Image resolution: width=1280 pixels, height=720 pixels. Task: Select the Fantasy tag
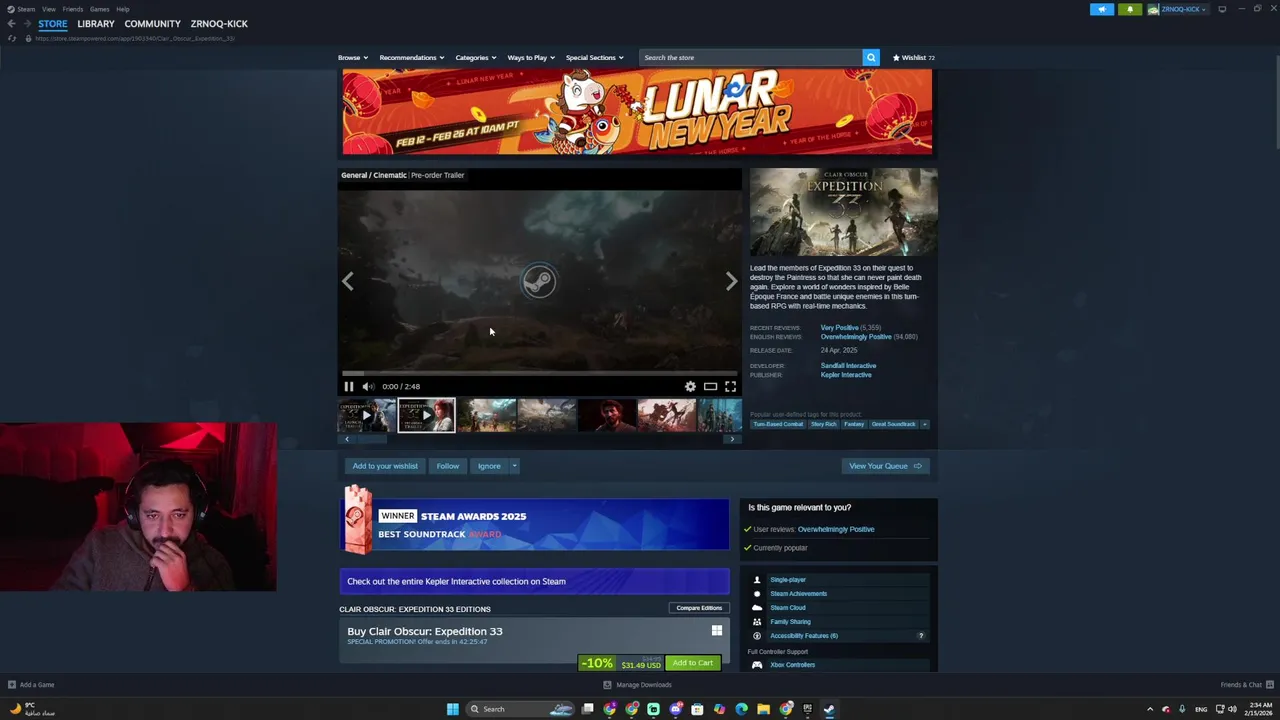click(854, 424)
